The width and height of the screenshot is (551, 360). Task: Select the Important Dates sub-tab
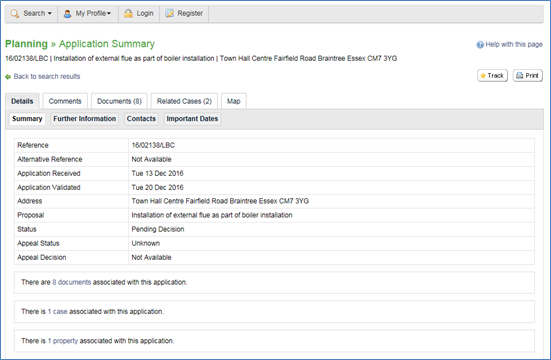click(x=192, y=119)
